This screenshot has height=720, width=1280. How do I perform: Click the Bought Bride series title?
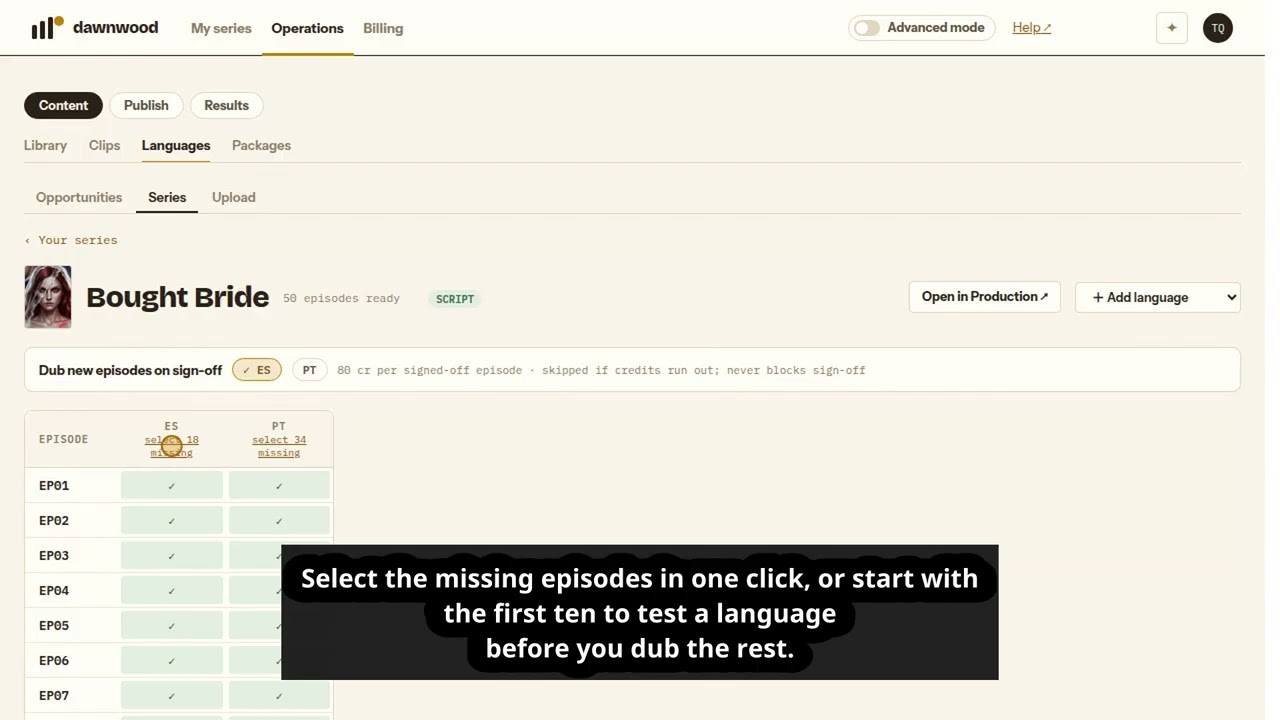(178, 297)
